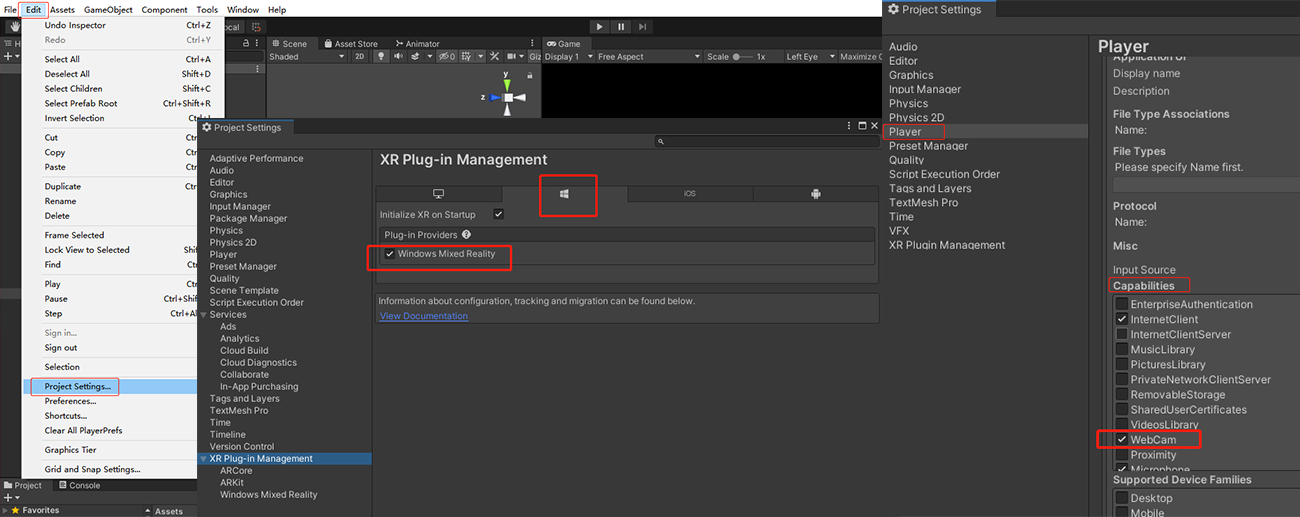Viewport: 1300px width, 517px height.
Task: Select the Hand tool in the toolbar
Action: tap(14, 27)
